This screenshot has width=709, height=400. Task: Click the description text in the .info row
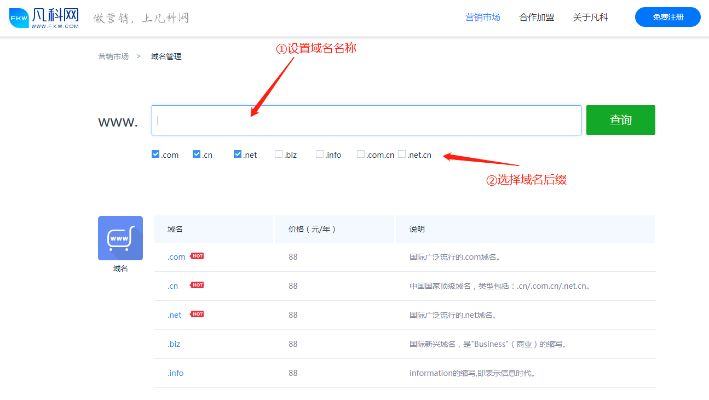pyautogui.click(x=473, y=373)
